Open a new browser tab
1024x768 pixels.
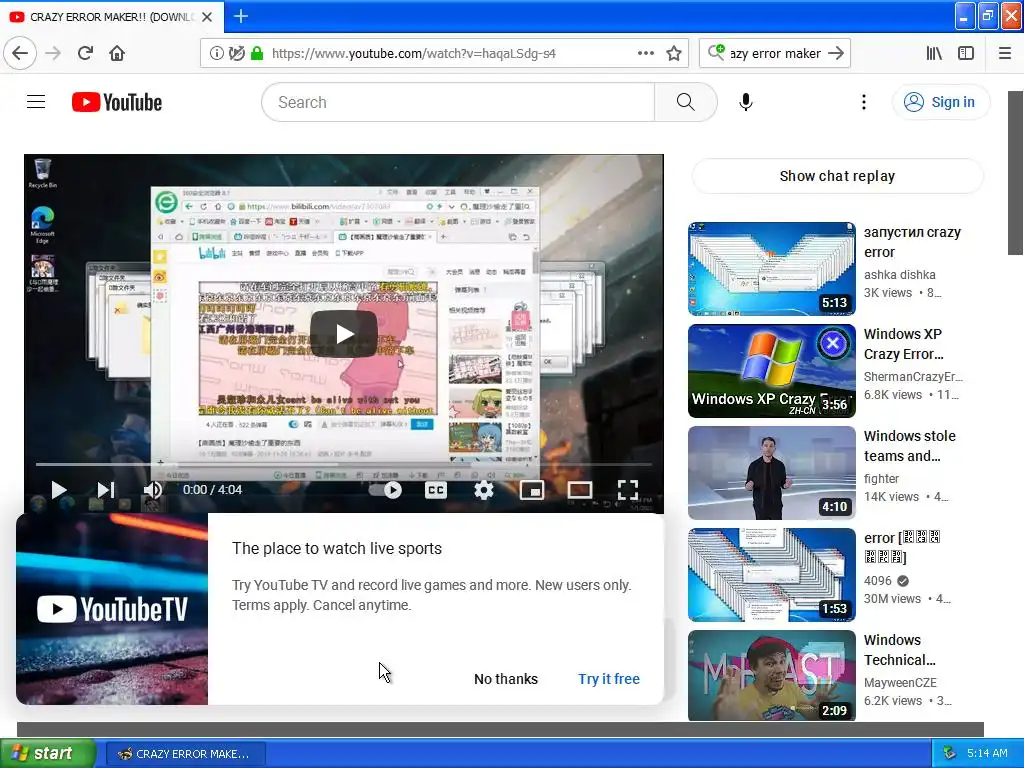click(x=240, y=16)
